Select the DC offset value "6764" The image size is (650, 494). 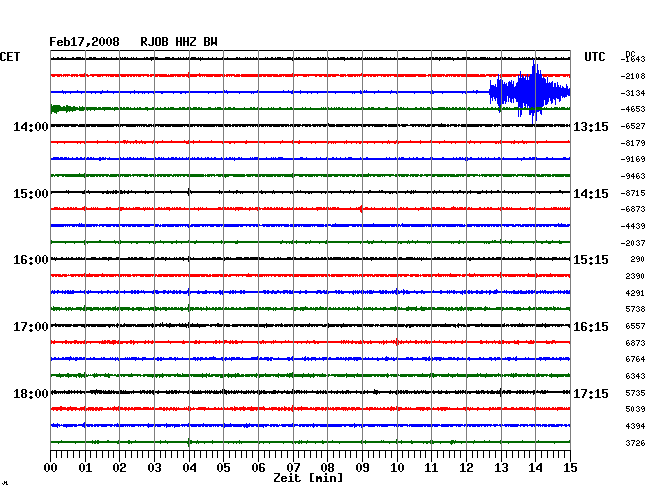(x=635, y=359)
